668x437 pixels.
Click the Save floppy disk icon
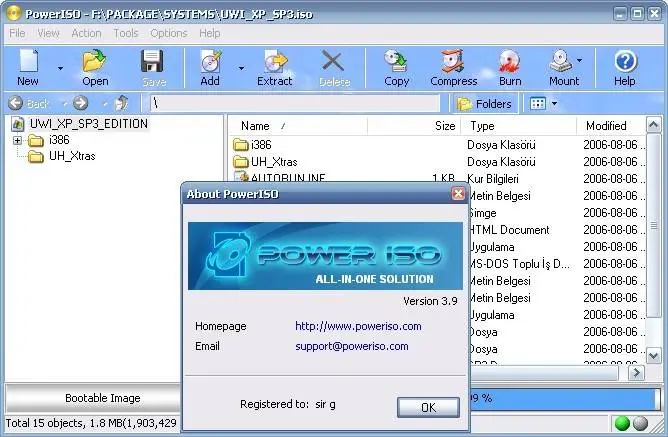pyautogui.click(x=152, y=61)
